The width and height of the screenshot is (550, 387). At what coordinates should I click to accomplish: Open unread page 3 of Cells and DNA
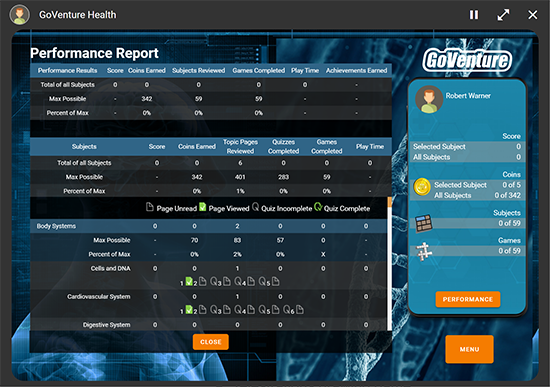click(227, 281)
